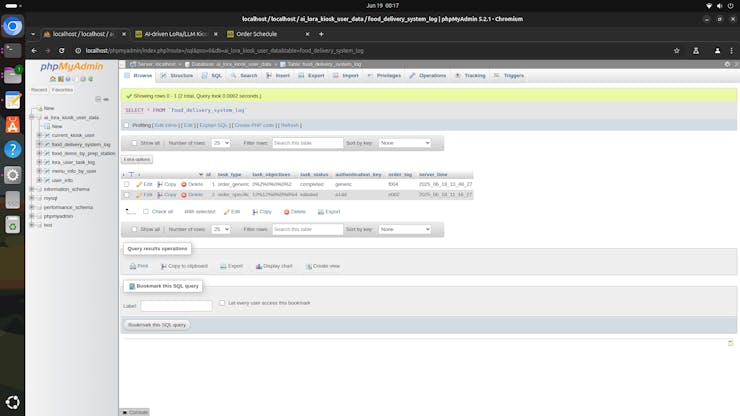The width and height of the screenshot is (740, 416).
Task: Switch to the SQL tab
Action: (212, 76)
